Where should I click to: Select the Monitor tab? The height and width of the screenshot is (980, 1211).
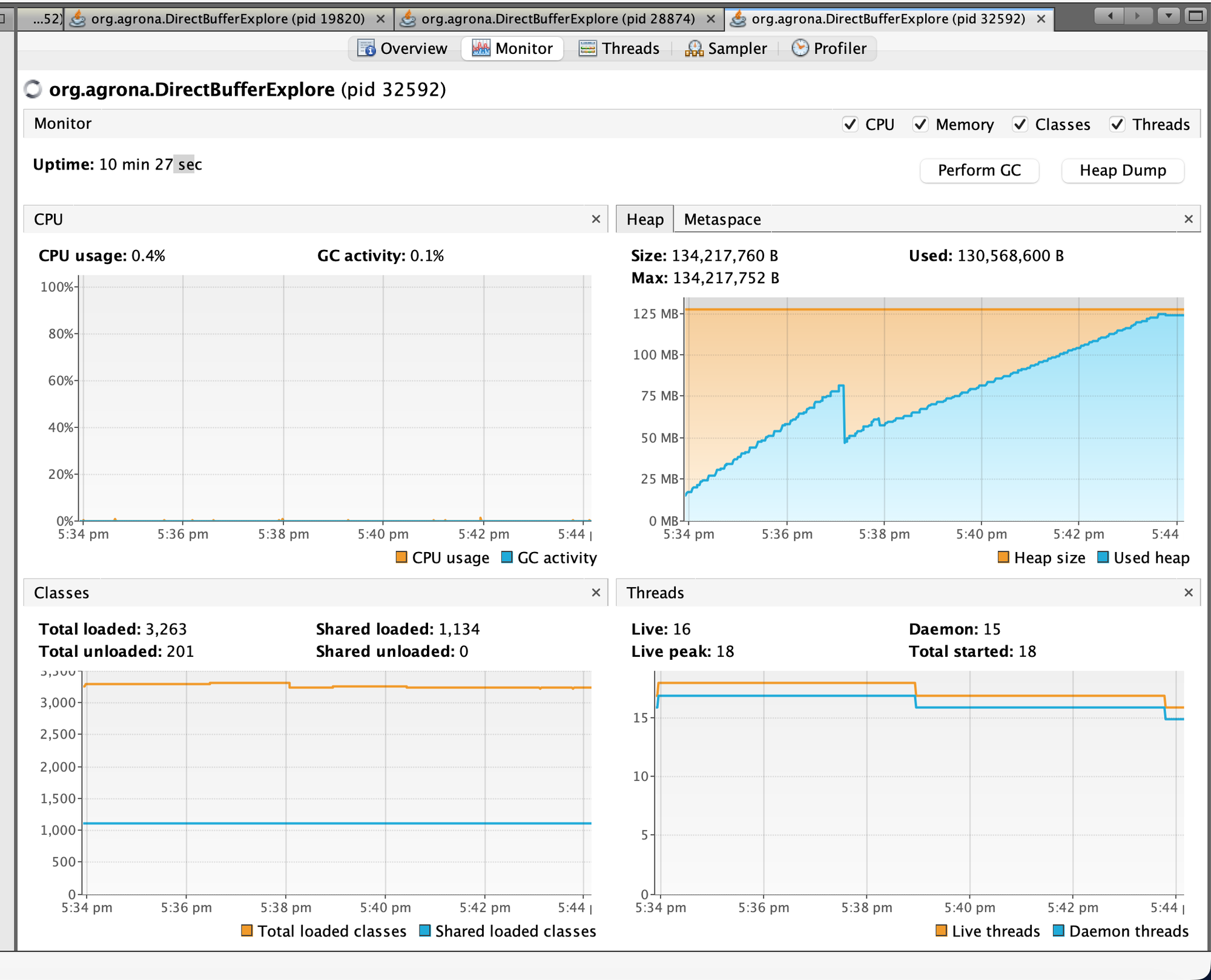(512, 48)
